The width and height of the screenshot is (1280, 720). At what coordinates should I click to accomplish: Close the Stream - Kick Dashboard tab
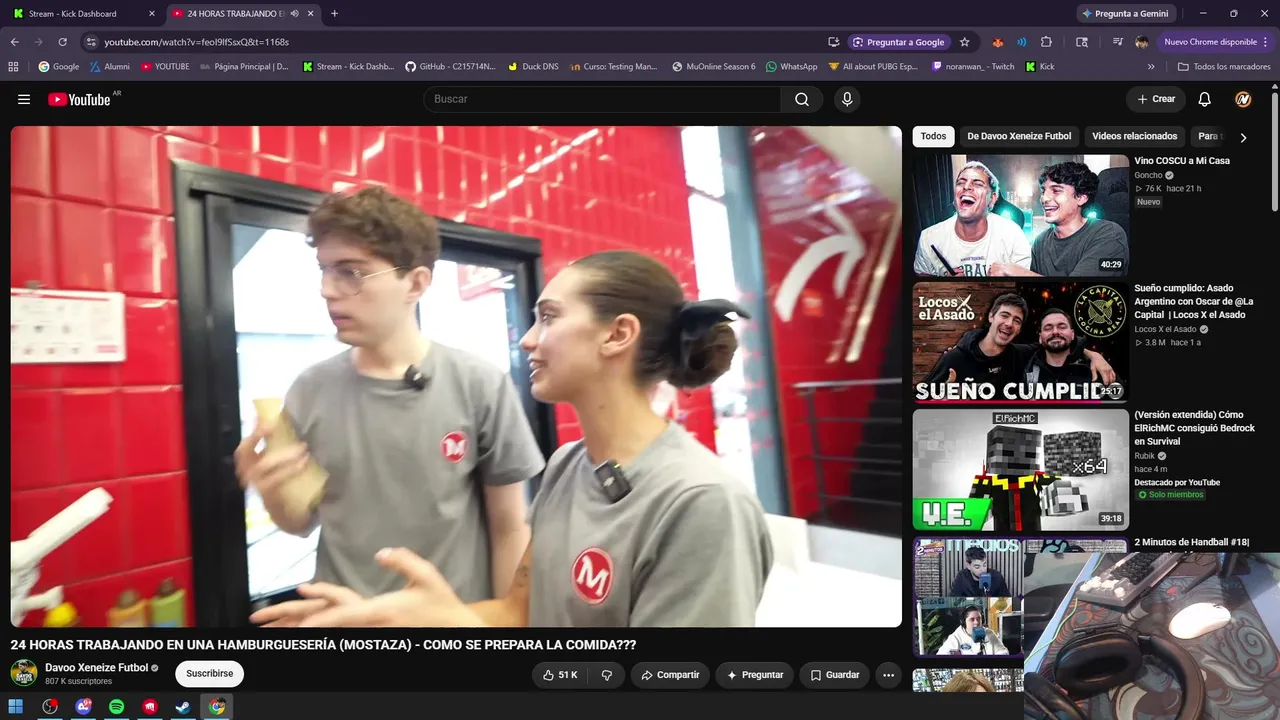[x=151, y=14]
